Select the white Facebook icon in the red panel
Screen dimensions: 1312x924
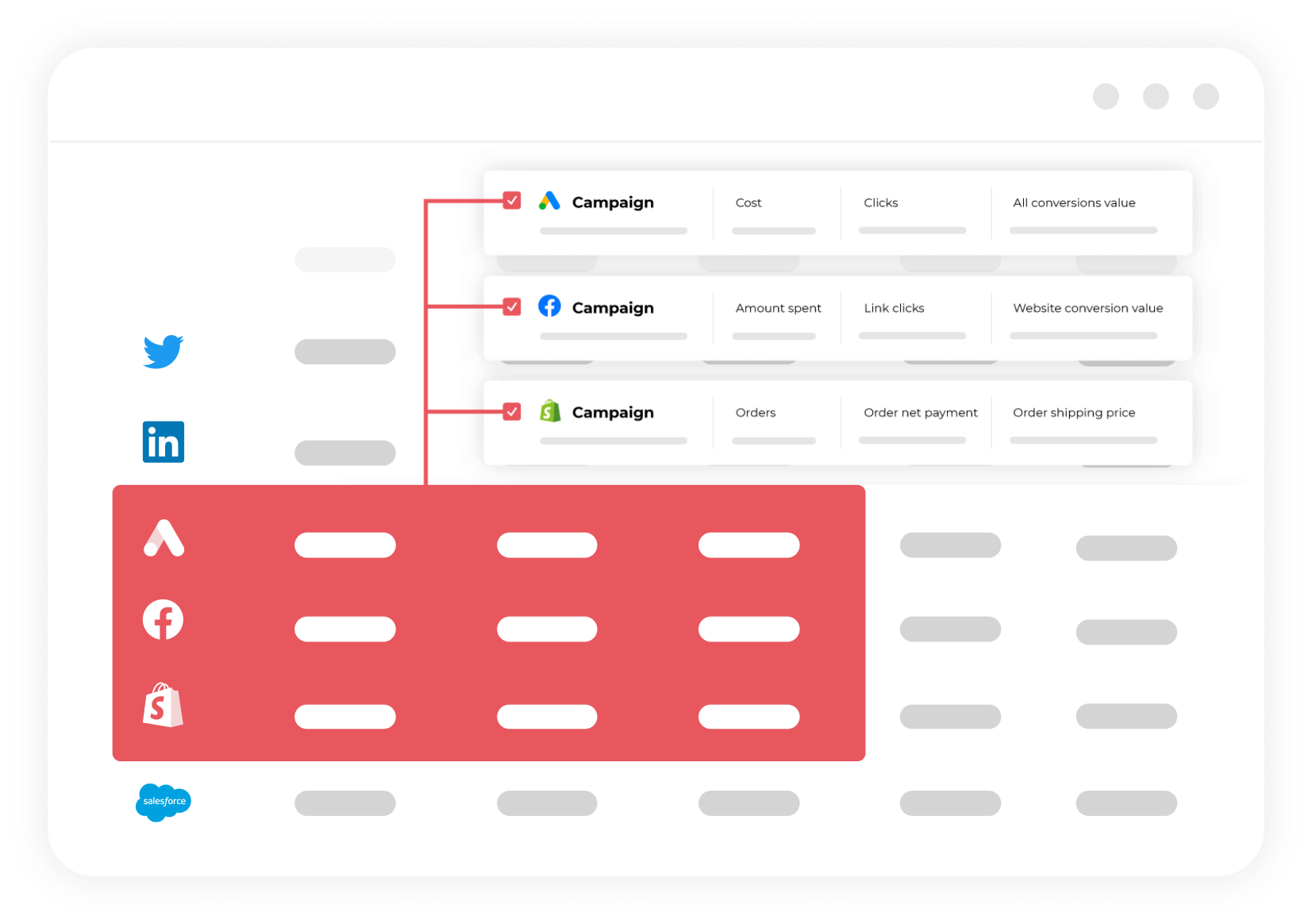(163, 620)
